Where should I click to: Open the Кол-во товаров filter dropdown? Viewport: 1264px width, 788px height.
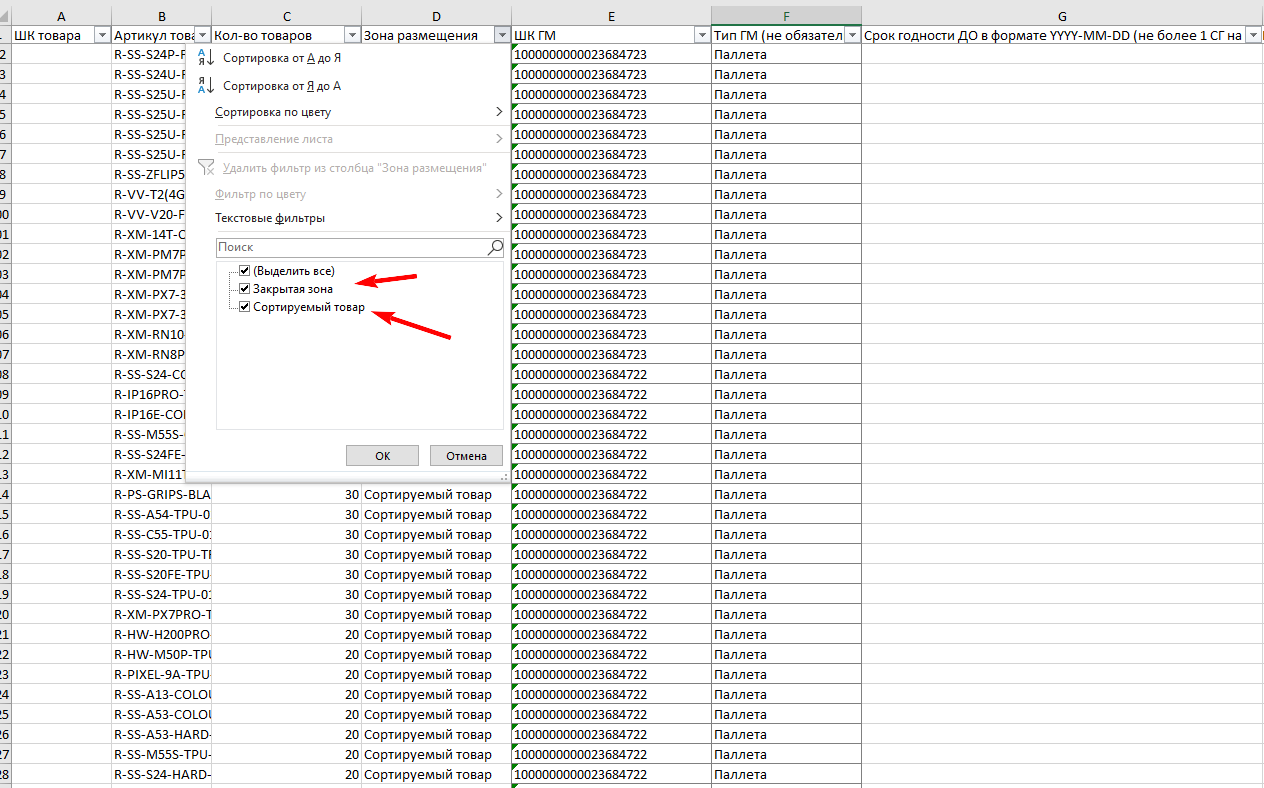(x=351, y=35)
